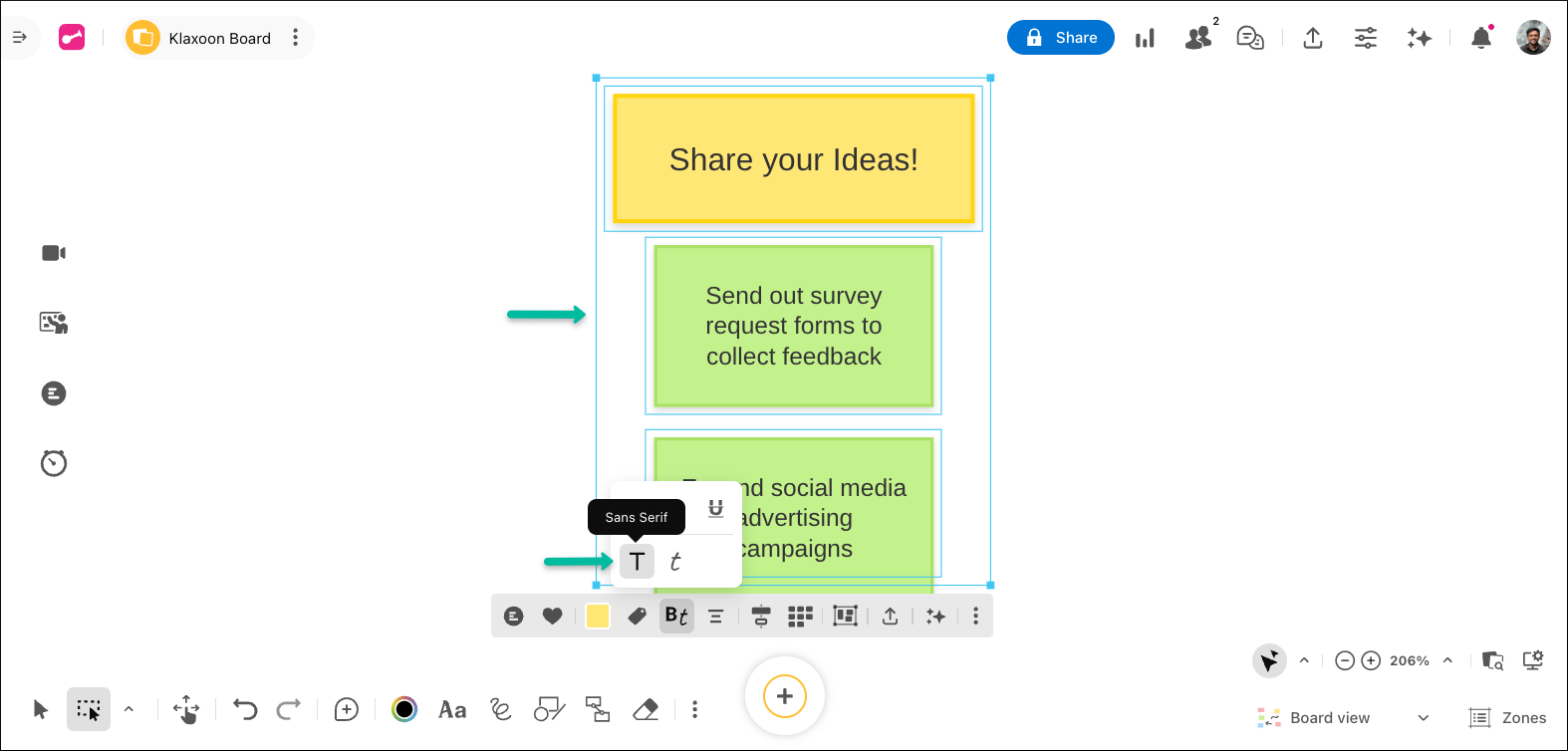Redo the last action
The image size is (1568, 751).
(x=289, y=709)
